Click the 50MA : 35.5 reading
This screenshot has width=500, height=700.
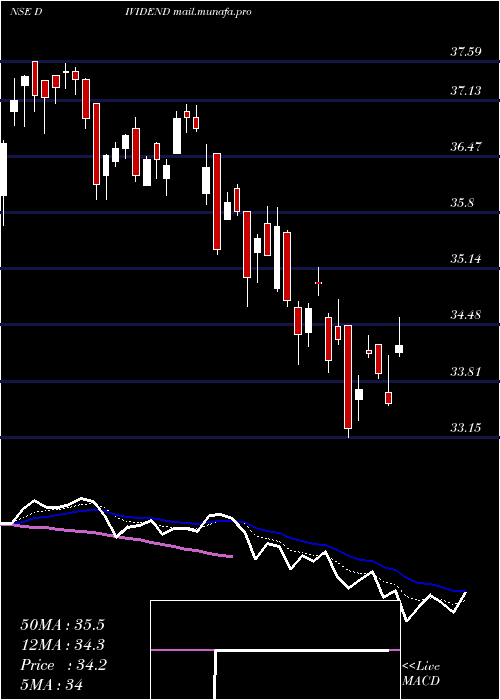click(63, 625)
